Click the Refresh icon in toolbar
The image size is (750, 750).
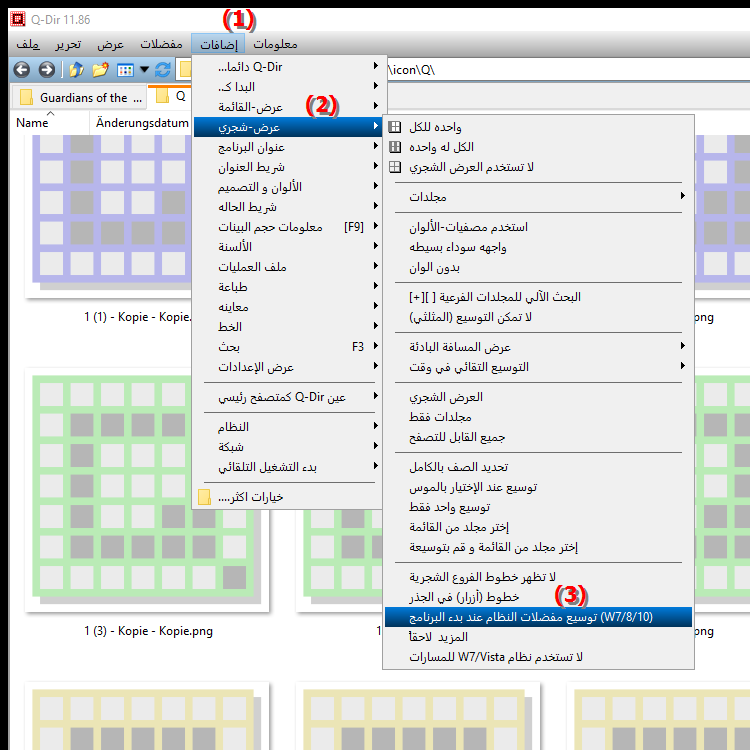(163, 70)
